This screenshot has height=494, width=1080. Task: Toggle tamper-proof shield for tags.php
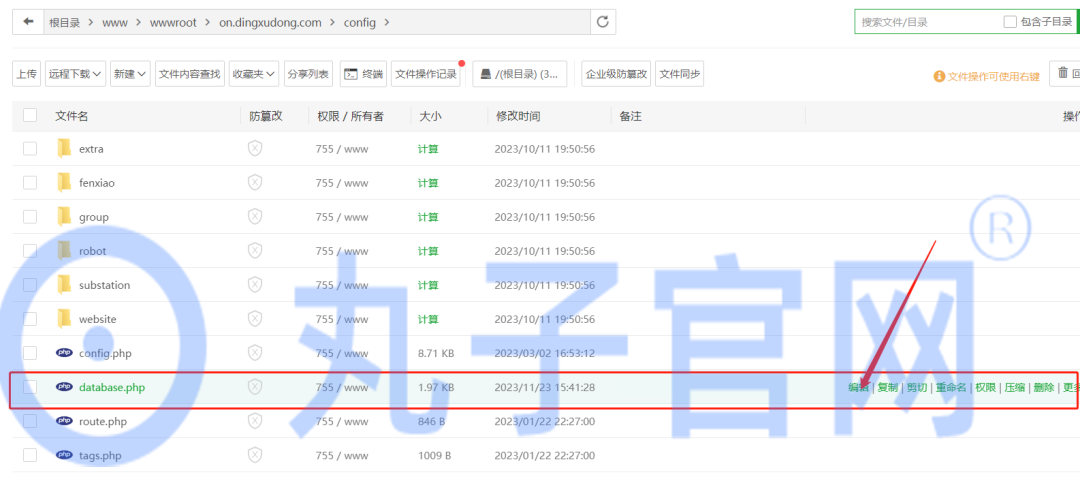255,455
